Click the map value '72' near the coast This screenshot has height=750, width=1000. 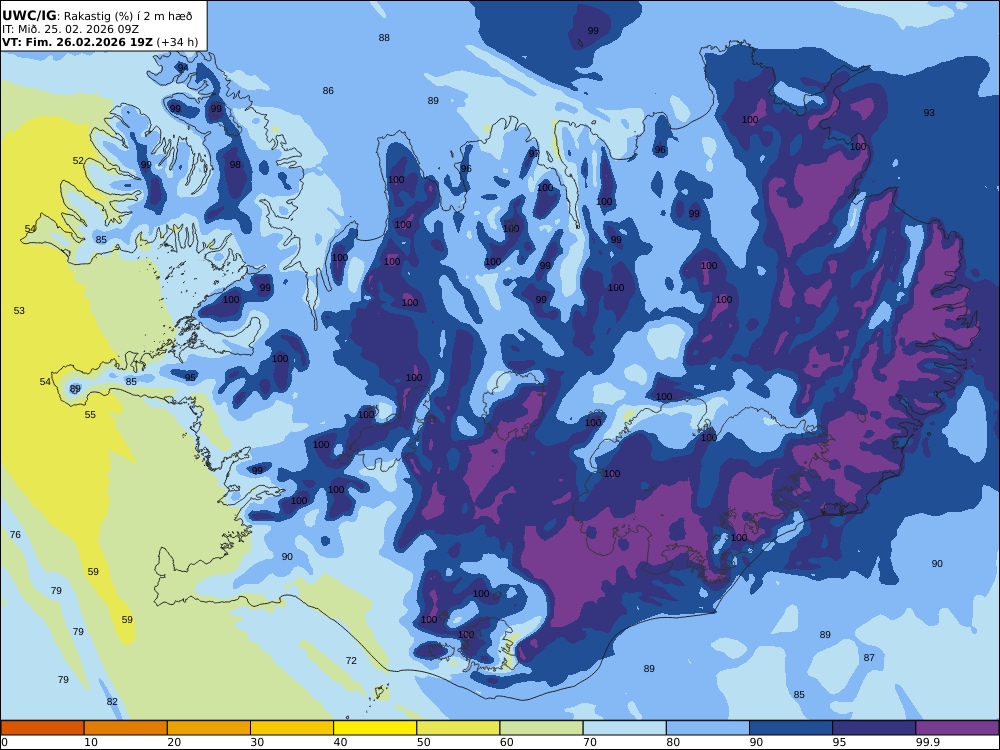351,661
